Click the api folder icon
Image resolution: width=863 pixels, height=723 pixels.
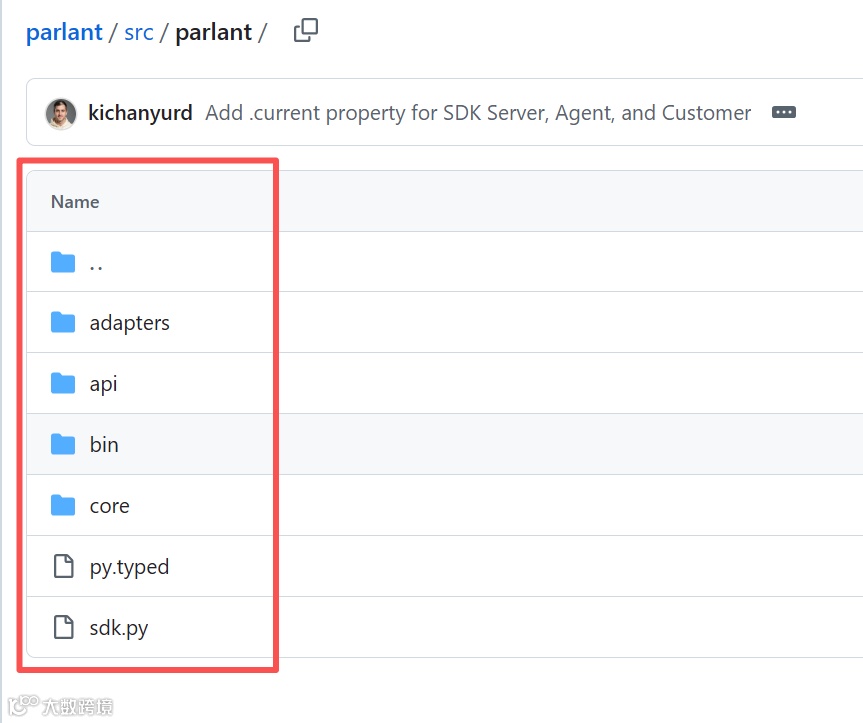[63, 383]
